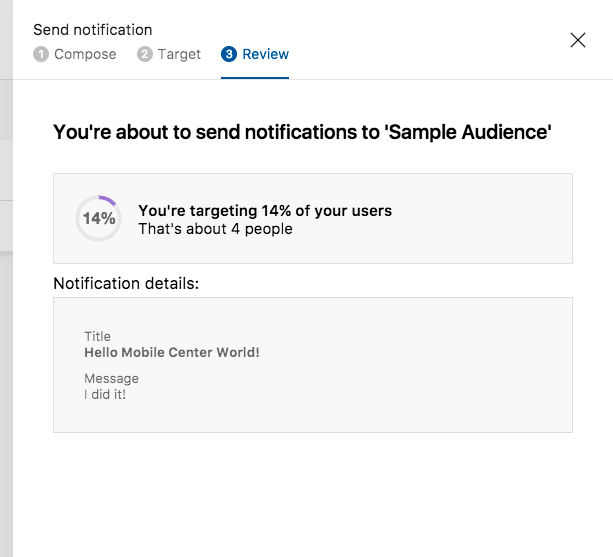Select 'You're targeting 14% of your users' text

pyautogui.click(x=265, y=211)
